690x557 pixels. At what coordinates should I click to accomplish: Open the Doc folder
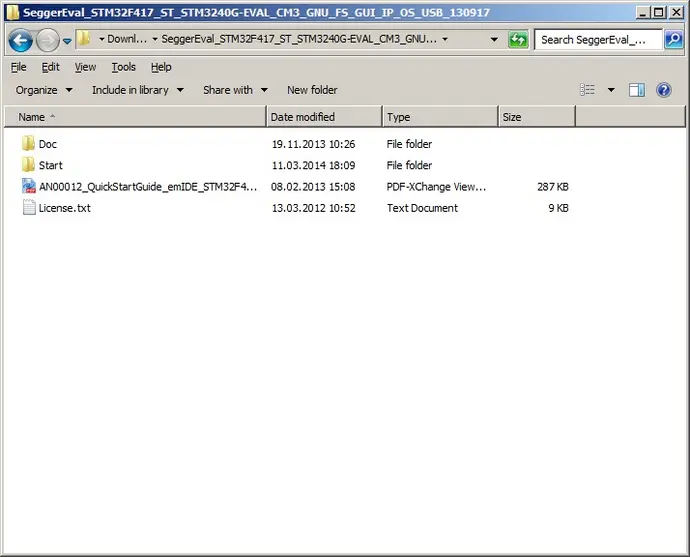coord(47,144)
